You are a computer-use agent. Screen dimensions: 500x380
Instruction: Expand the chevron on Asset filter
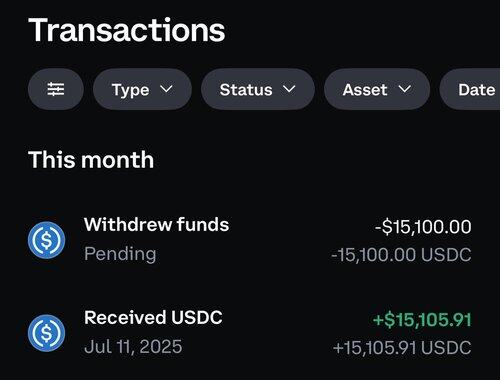pyautogui.click(x=404, y=89)
